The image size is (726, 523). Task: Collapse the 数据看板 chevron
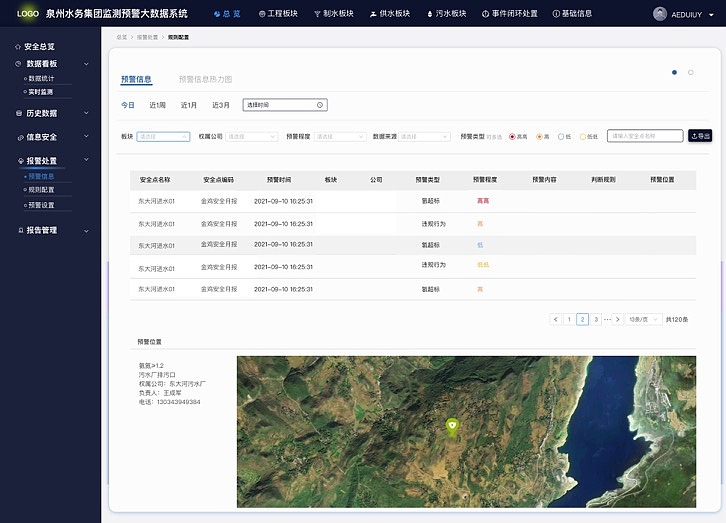pos(86,64)
